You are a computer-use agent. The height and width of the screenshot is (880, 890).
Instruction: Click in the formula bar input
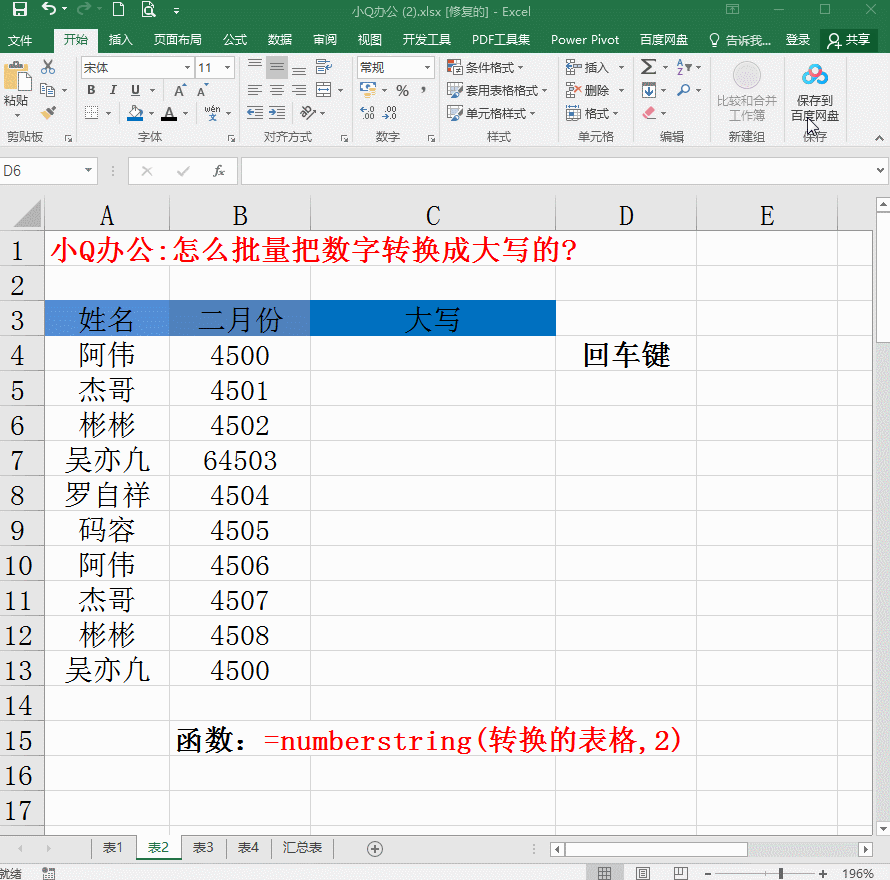click(x=559, y=170)
